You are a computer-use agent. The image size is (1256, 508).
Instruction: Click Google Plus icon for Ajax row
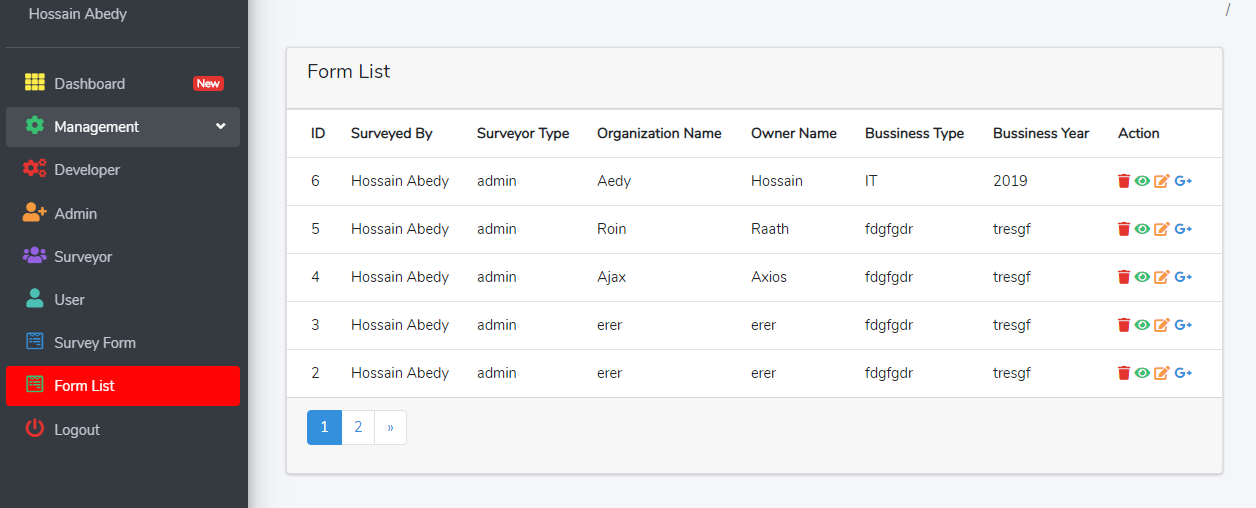pos(1183,277)
